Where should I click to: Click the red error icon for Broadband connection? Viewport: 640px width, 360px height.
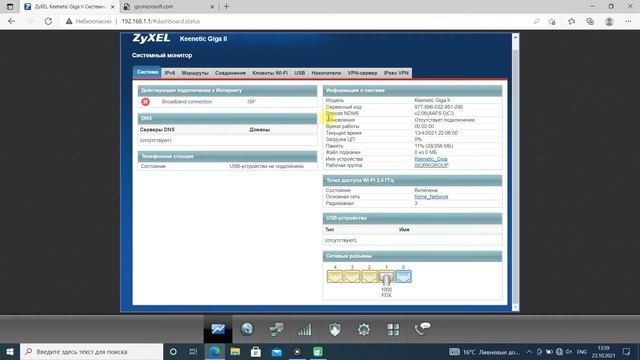pos(145,102)
